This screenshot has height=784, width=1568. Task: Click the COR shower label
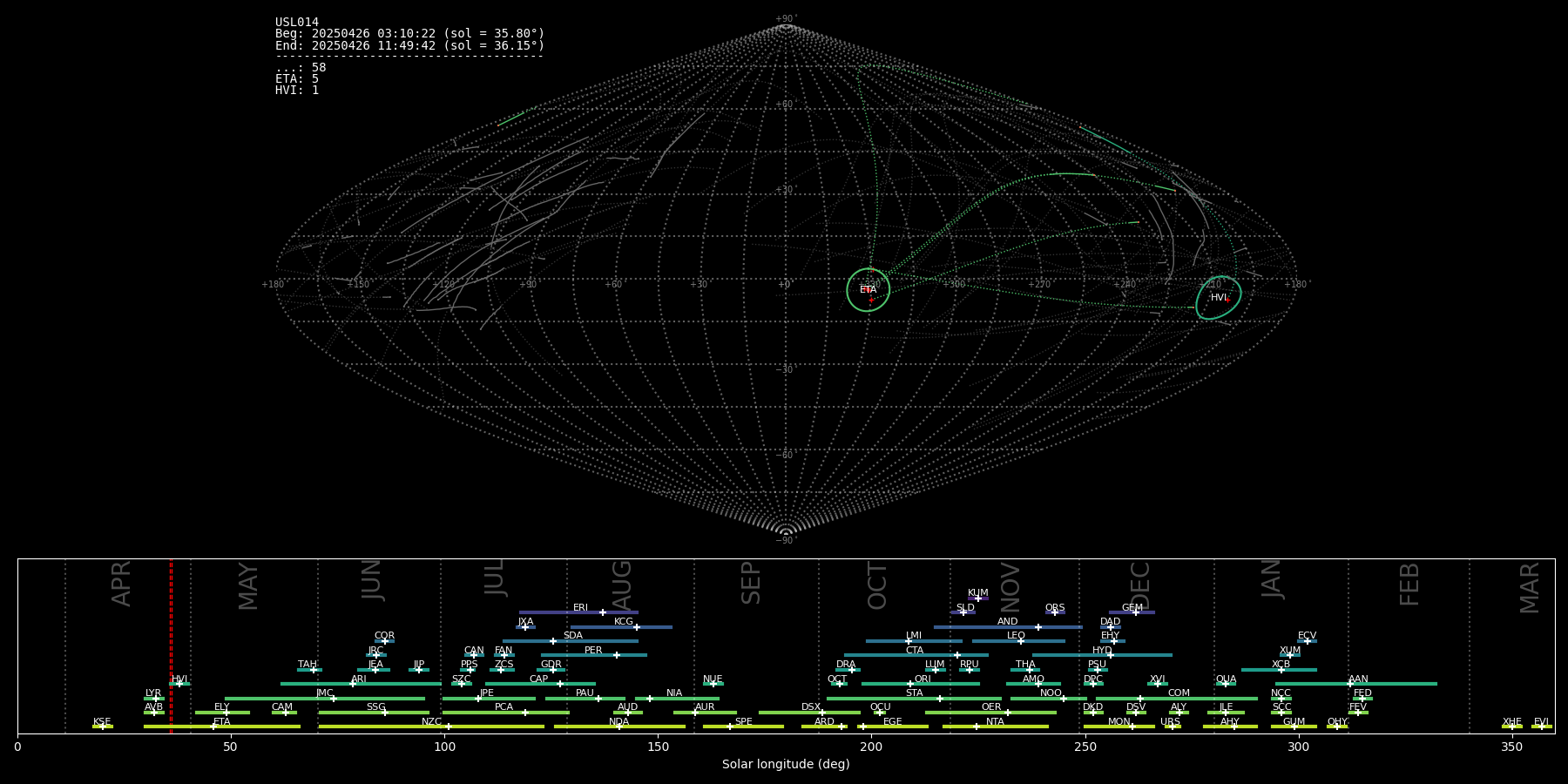384,636
